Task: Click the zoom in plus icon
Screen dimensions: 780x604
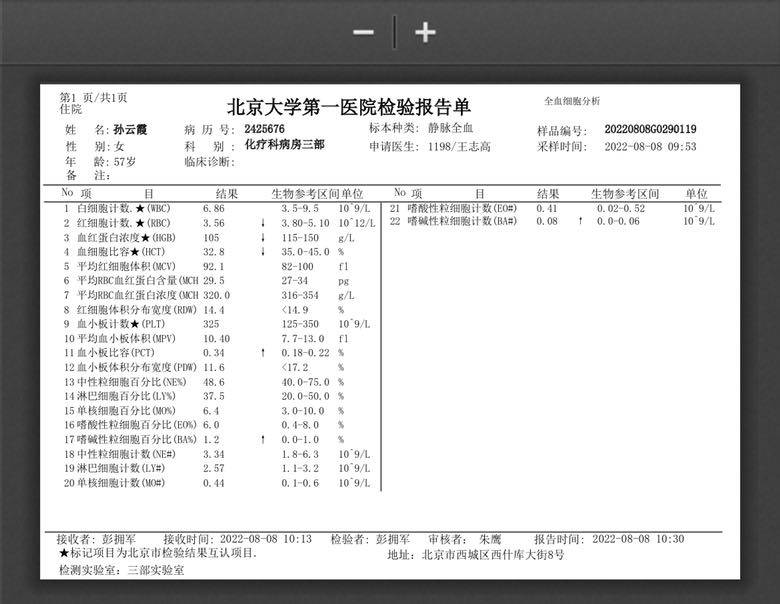Action: (425, 32)
